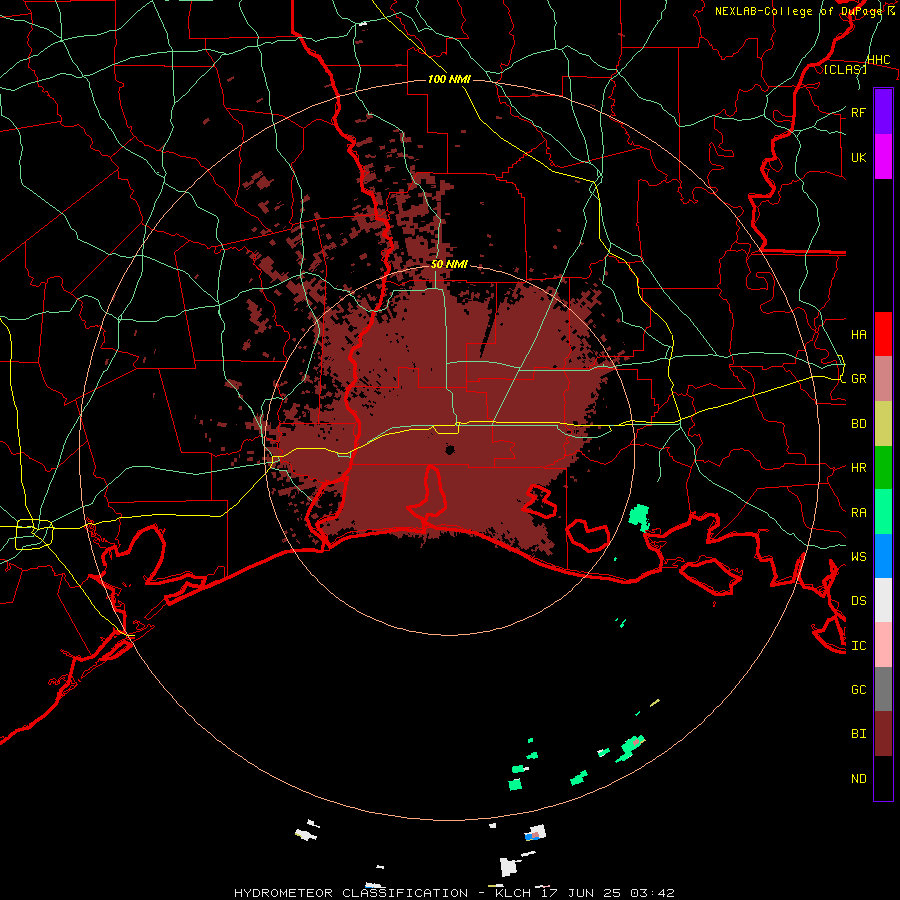Click the 100 NMI range ring label
Screen dimensions: 900x900
tap(449, 79)
